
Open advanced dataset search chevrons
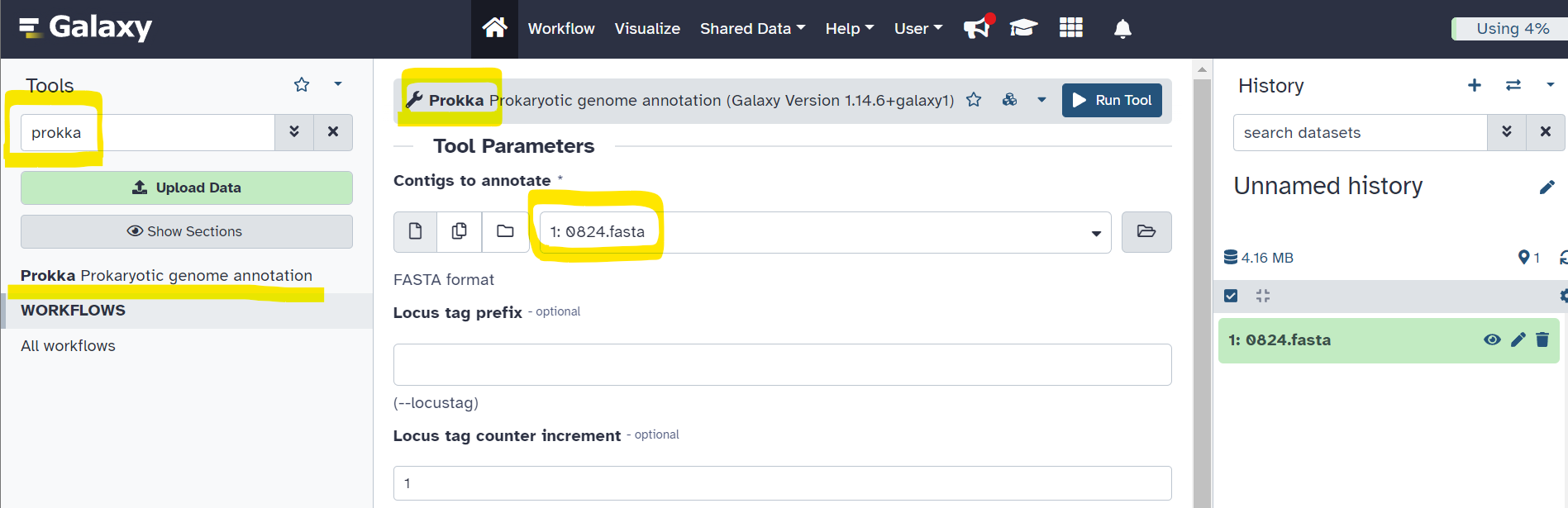click(x=1507, y=132)
